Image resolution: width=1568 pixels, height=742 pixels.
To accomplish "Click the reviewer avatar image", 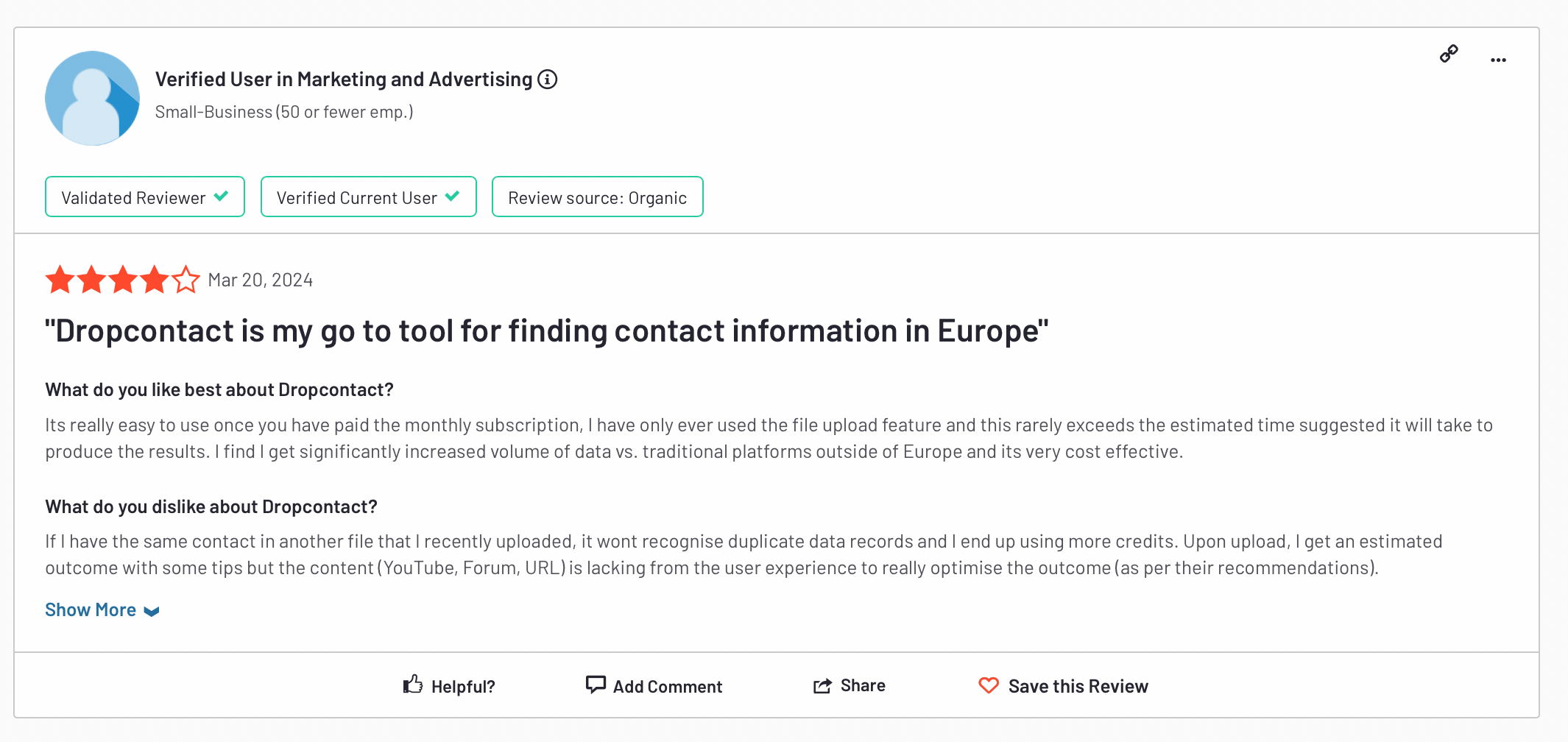I will click(x=92, y=98).
